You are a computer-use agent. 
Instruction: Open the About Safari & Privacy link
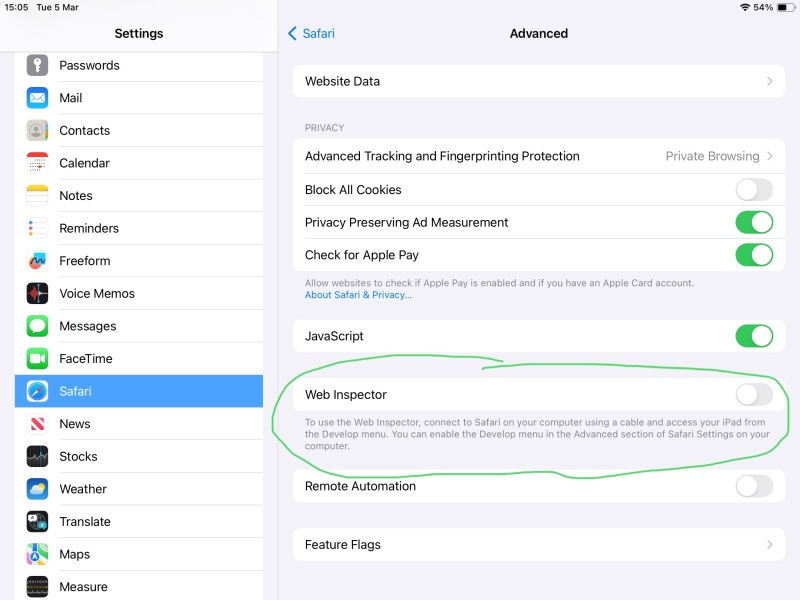coord(358,295)
